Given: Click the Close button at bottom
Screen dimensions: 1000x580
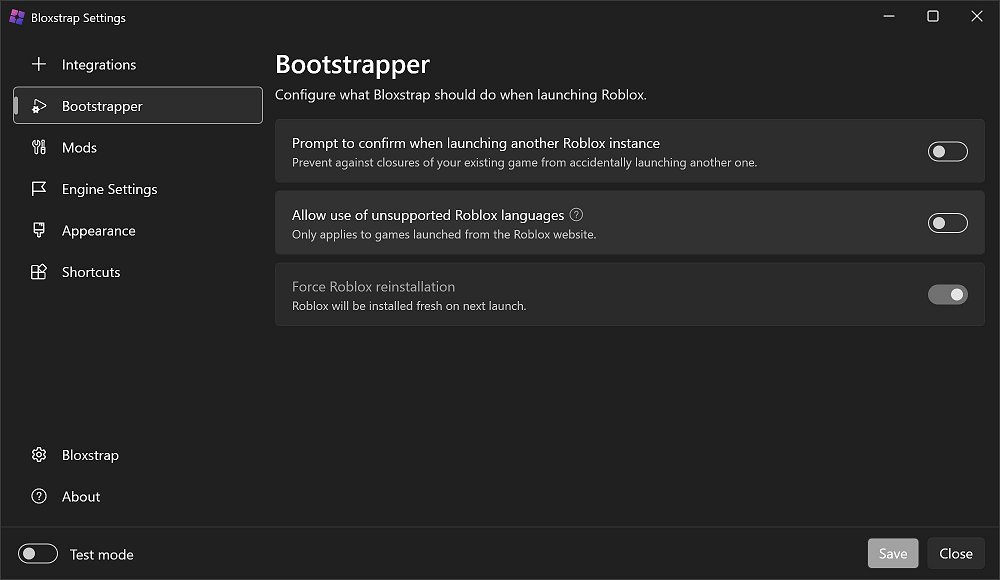Looking at the screenshot, I should point(955,554).
